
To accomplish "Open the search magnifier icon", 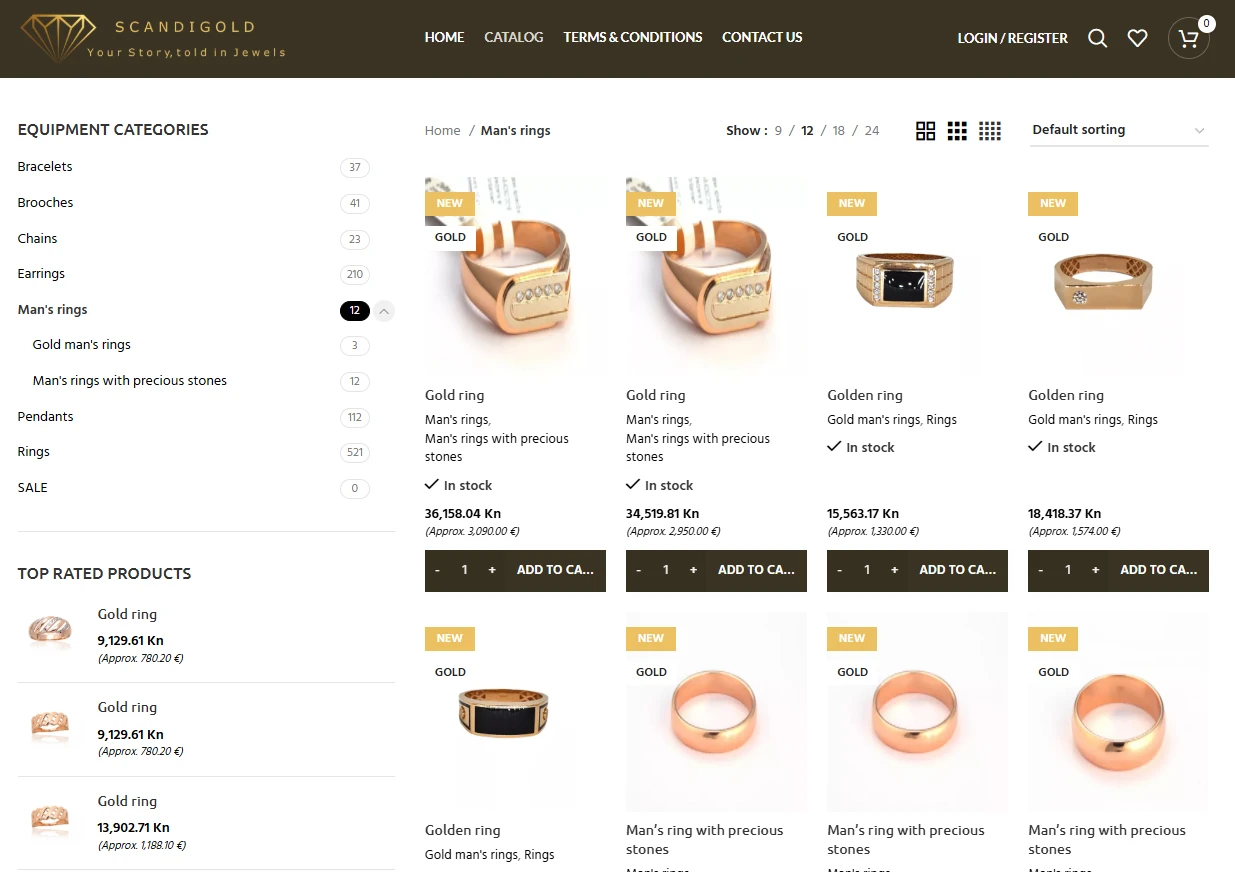I will click(x=1097, y=38).
